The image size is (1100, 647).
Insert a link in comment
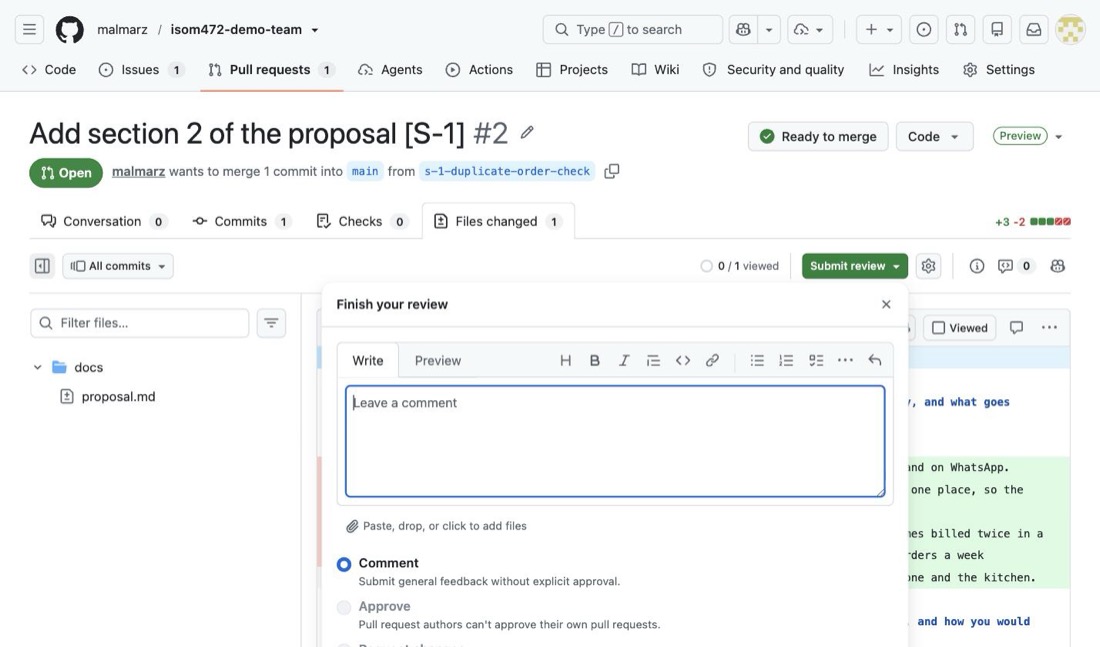tap(712, 361)
